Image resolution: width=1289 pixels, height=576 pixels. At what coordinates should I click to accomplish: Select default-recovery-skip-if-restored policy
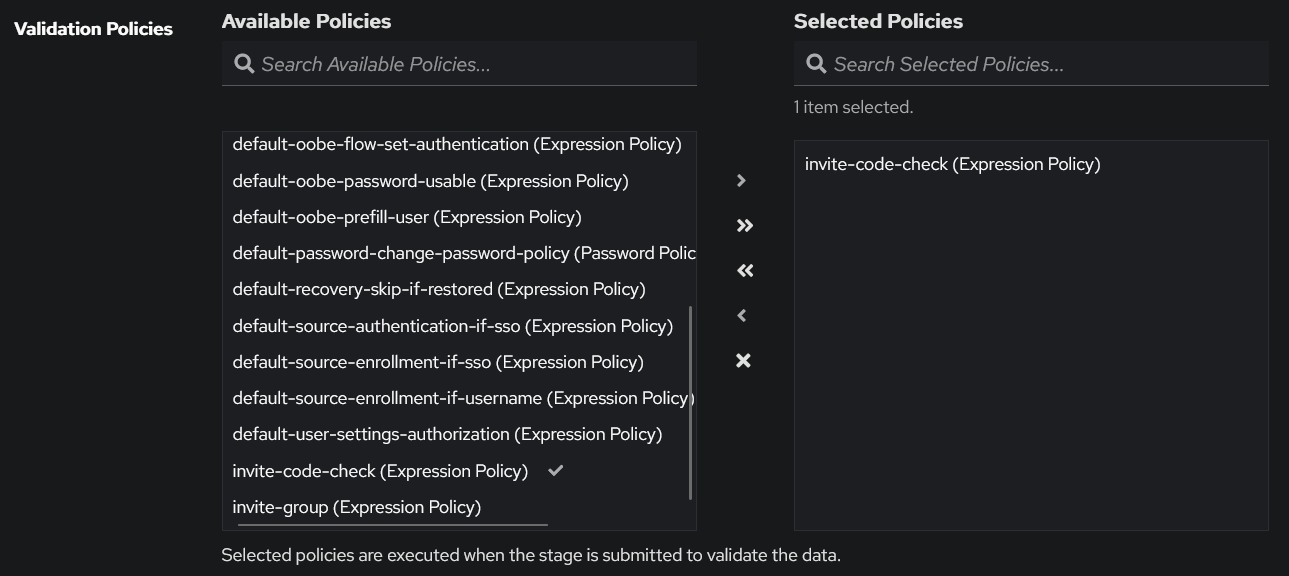tap(438, 289)
